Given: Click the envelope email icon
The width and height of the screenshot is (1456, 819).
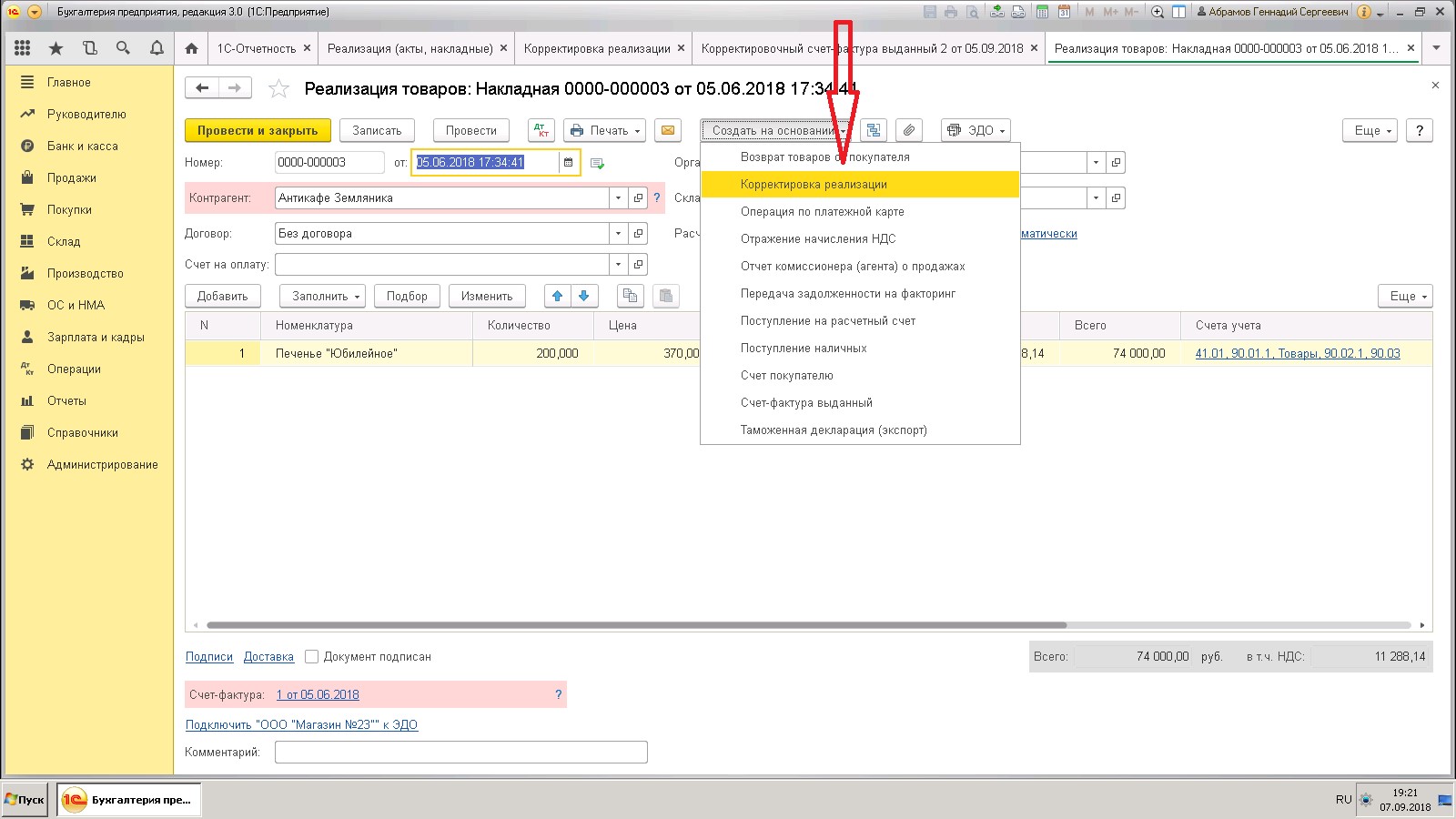Looking at the screenshot, I should [x=667, y=130].
